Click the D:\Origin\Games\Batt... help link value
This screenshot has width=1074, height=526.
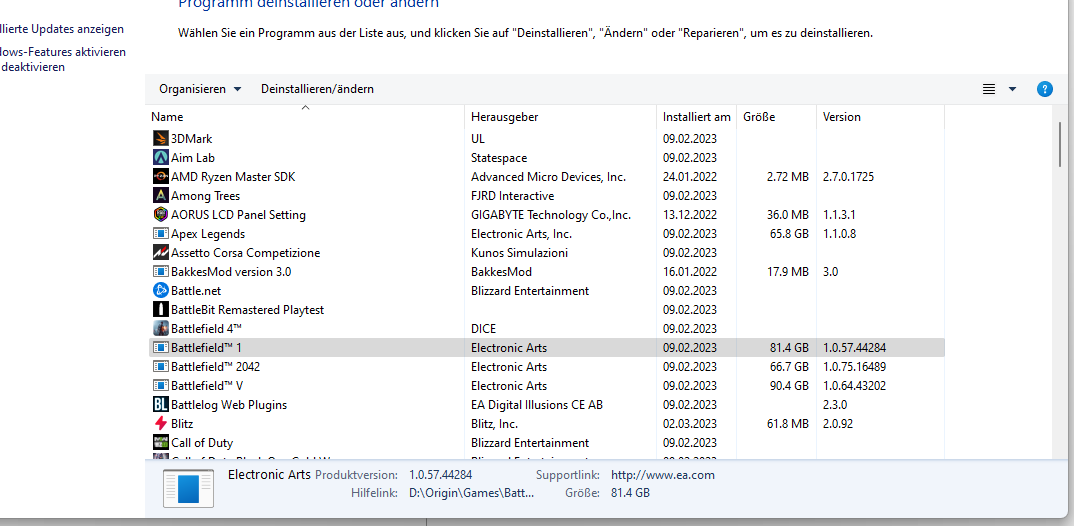pos(472,493)
